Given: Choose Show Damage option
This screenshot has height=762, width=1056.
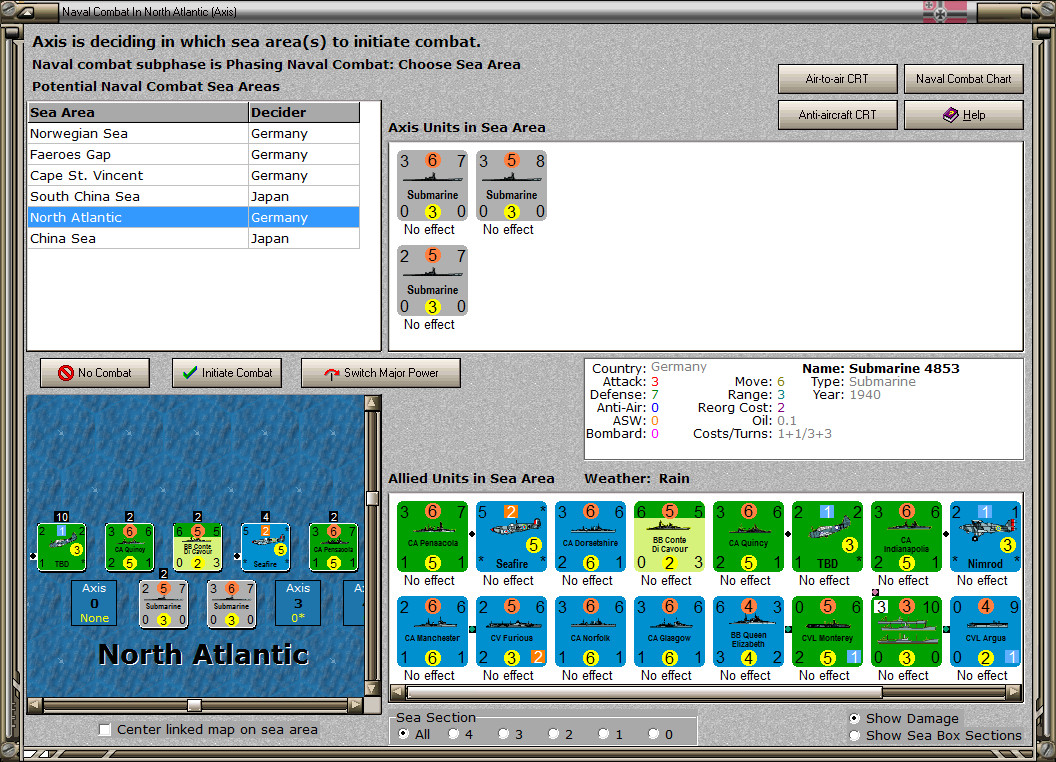Looking at the screenshot, I should tap(855, 718).
